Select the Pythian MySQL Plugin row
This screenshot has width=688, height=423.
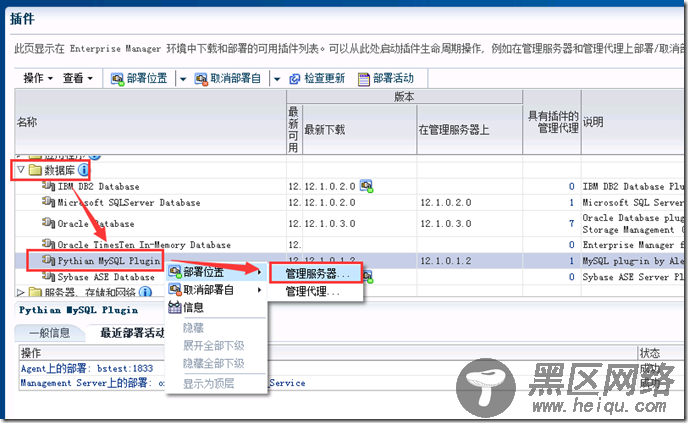click(x=349, y=261)
